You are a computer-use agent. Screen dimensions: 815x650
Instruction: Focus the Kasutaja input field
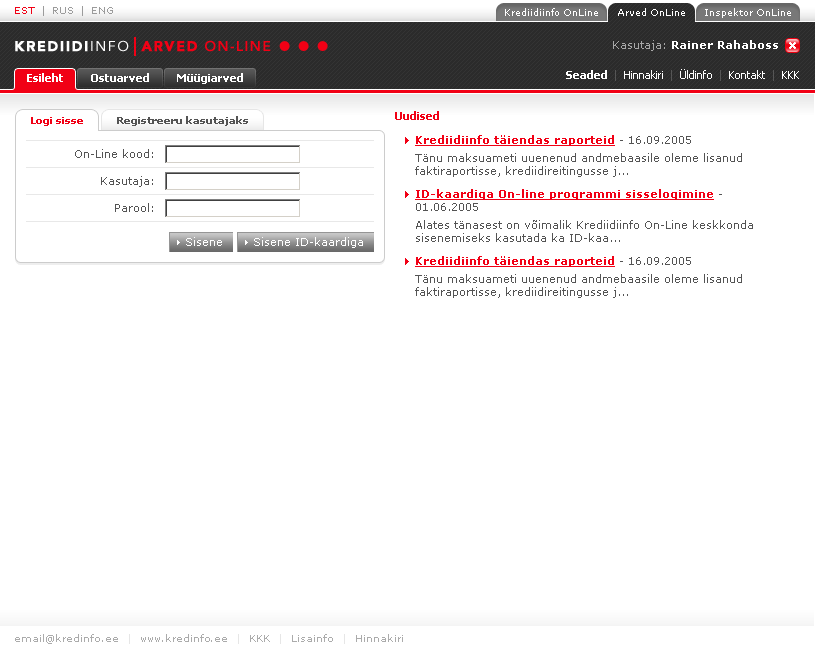click(232, 181)
